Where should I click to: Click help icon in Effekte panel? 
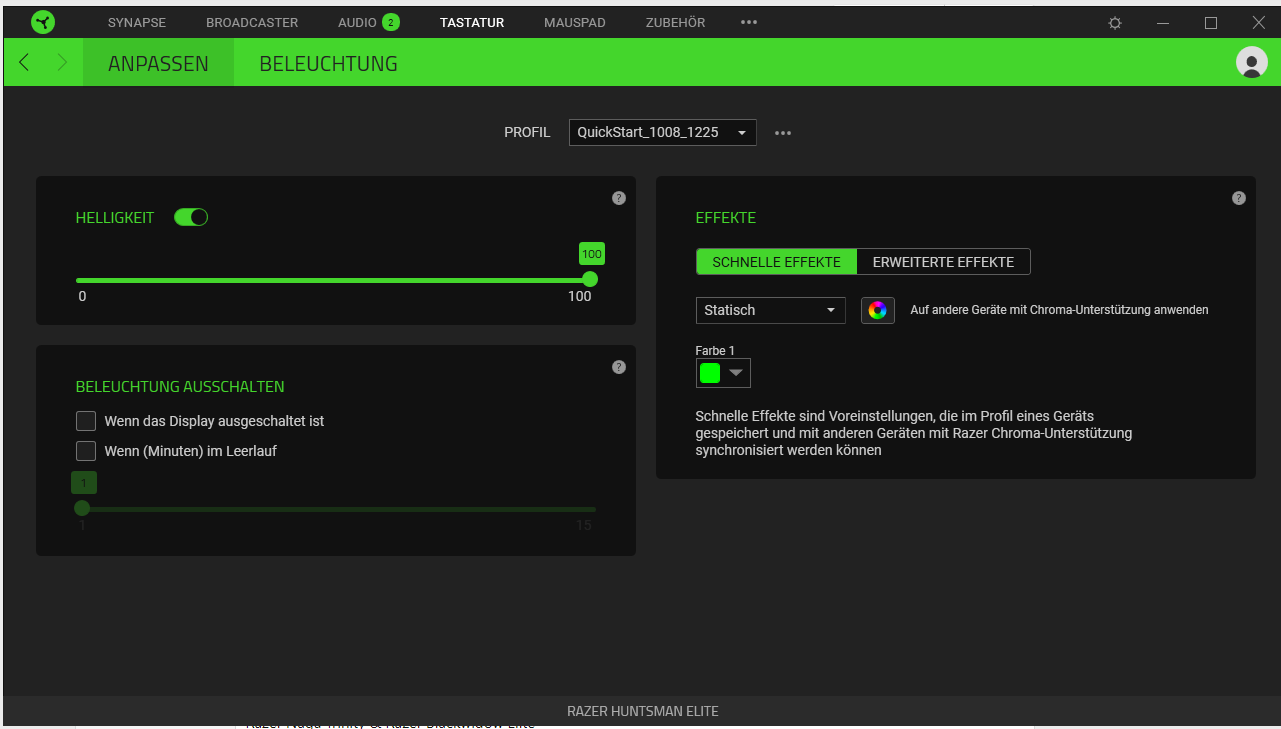click(x=1238, y=198)
